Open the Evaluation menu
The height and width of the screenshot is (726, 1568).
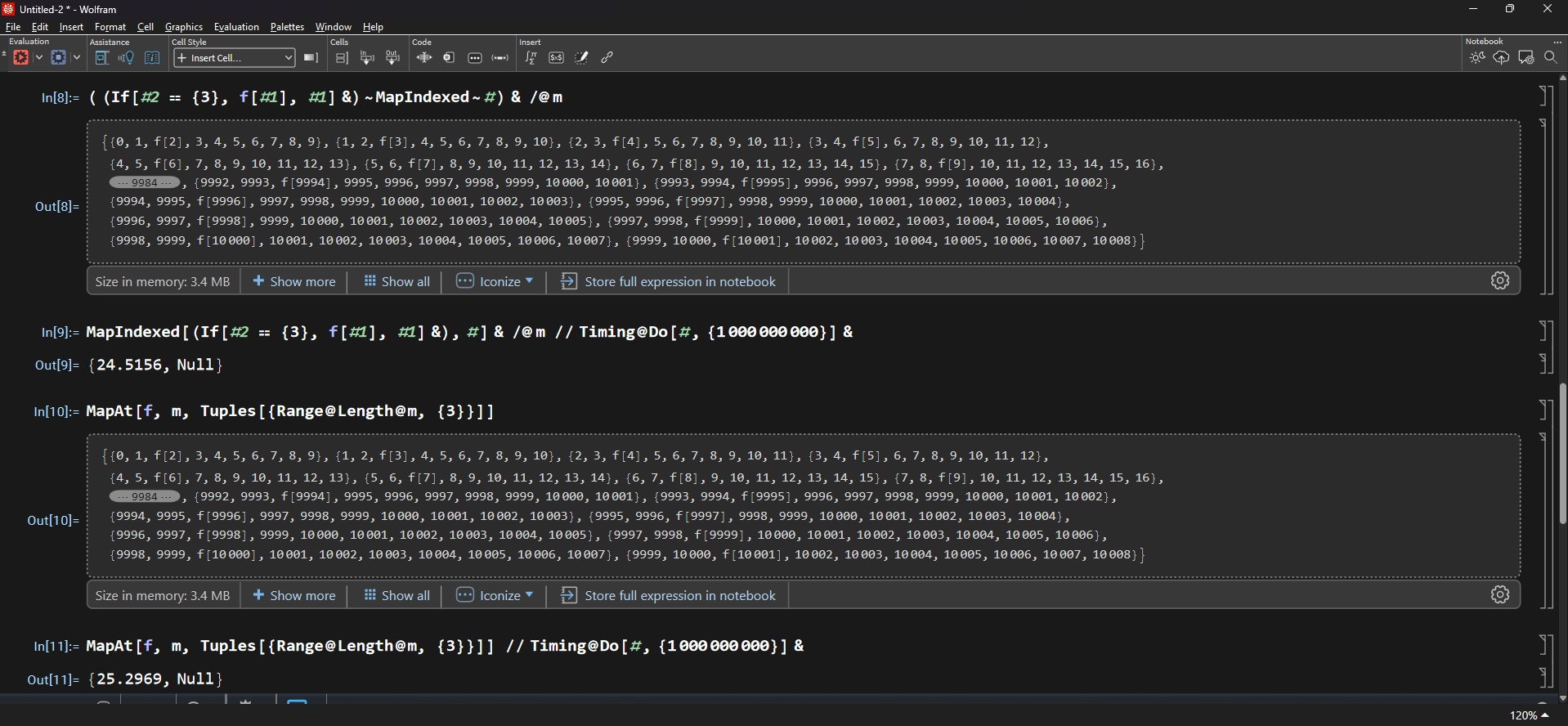pyautogui.click(x=236, y=27)
